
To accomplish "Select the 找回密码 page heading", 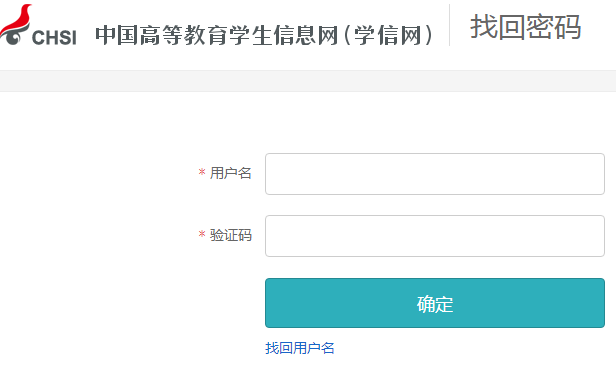I will [x=526, y=27].
